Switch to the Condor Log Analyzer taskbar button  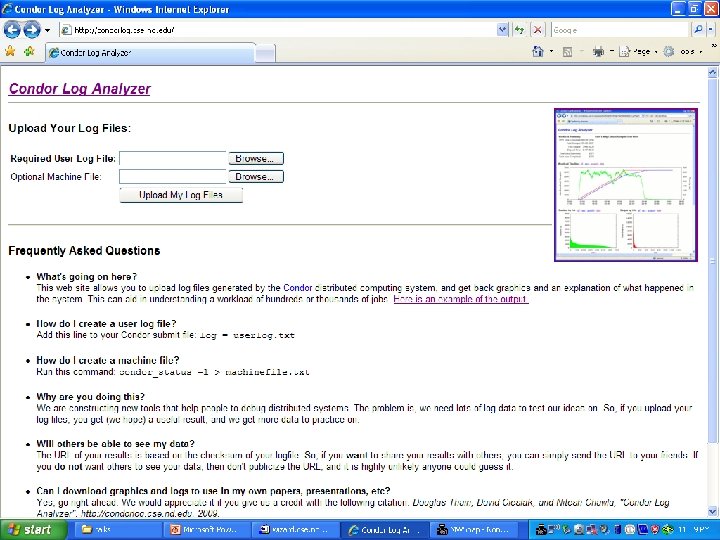pyautogui.click(x=385, y=530)
